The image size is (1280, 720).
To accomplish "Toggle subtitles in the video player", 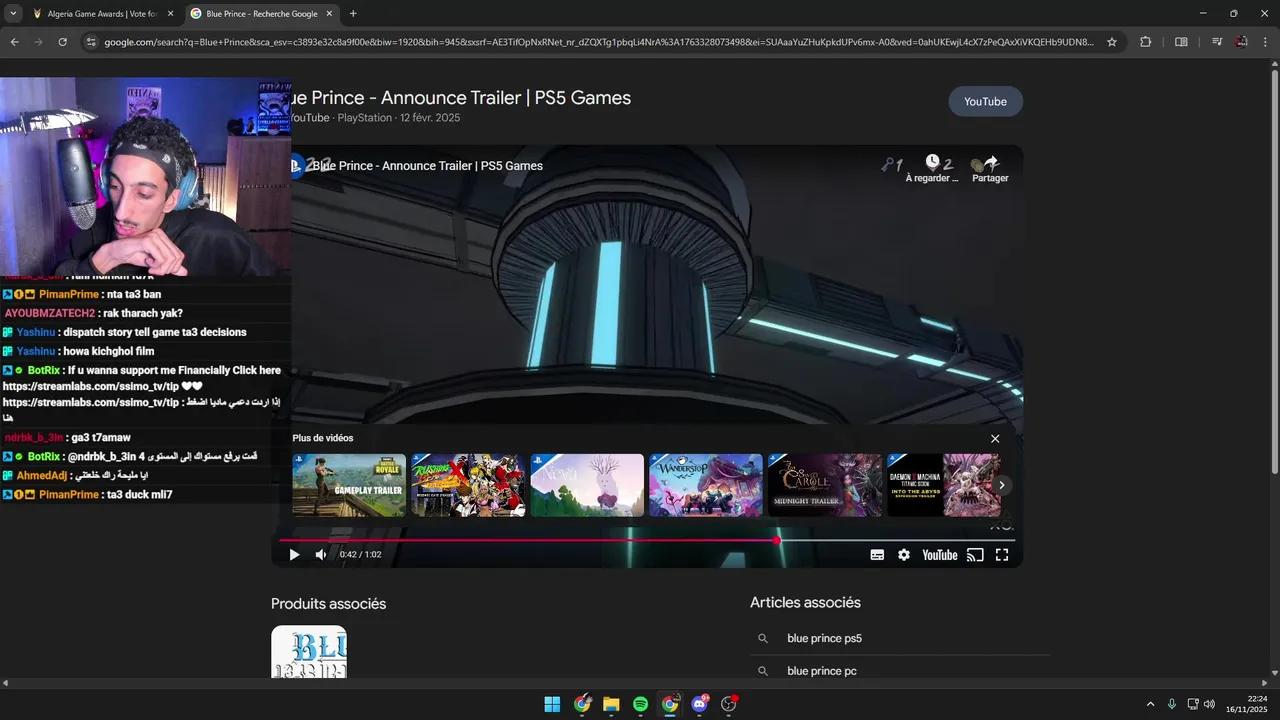I will pos(877,555).
